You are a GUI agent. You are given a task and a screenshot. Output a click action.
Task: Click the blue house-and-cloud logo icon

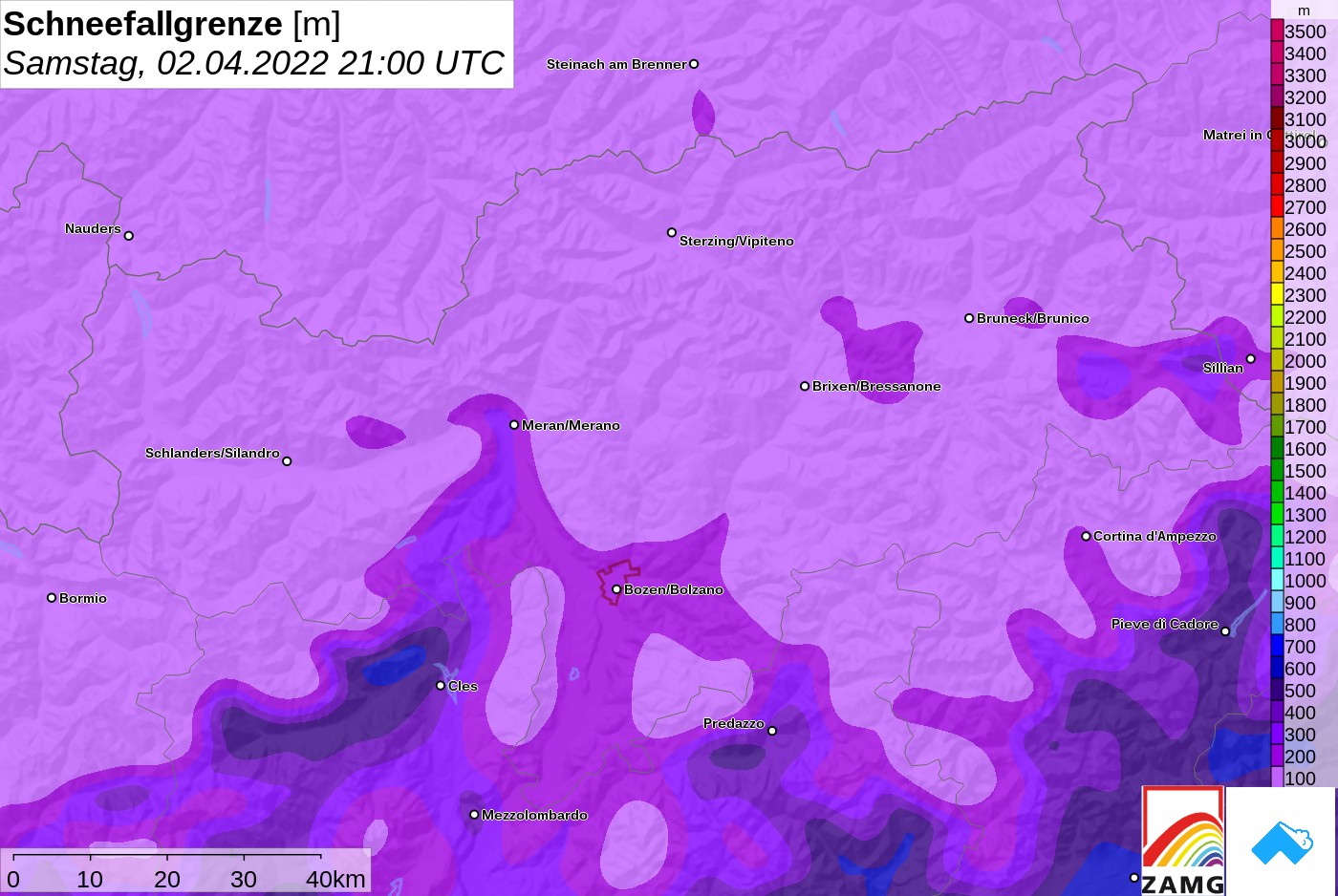pyautogui.click(x=1281, y=842)
